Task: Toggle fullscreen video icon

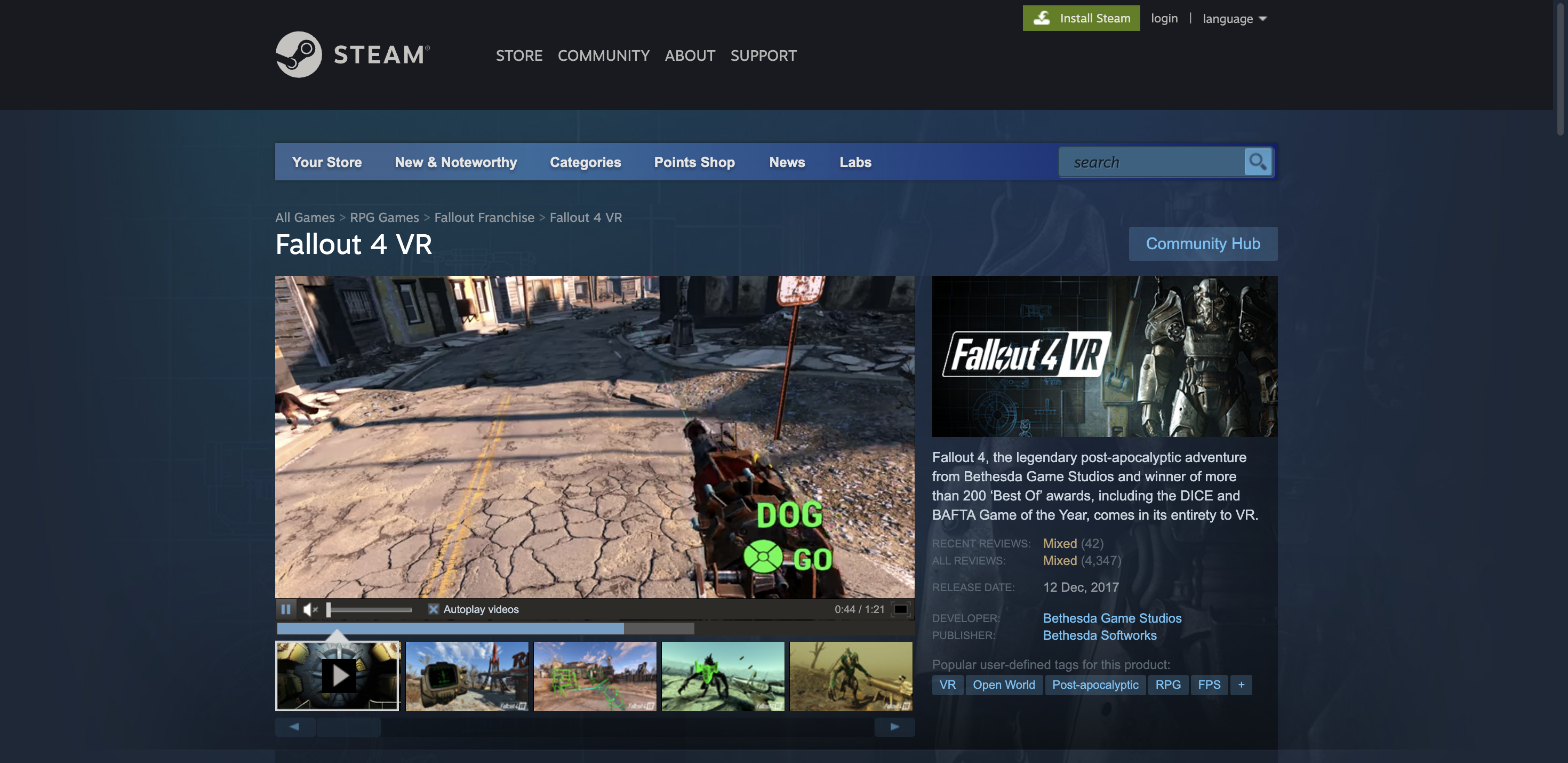Action: pos(900,609)
